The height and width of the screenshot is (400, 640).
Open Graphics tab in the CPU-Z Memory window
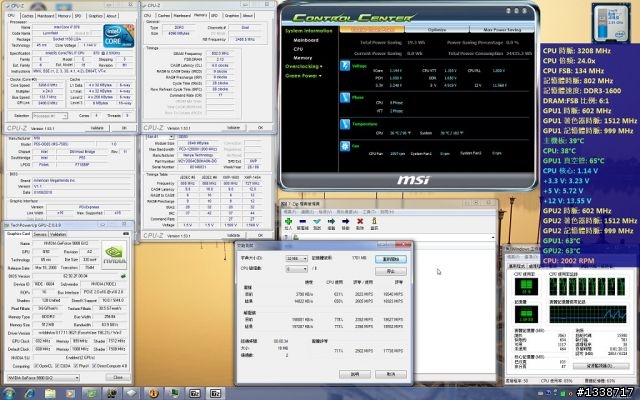[x=231, y=16]
